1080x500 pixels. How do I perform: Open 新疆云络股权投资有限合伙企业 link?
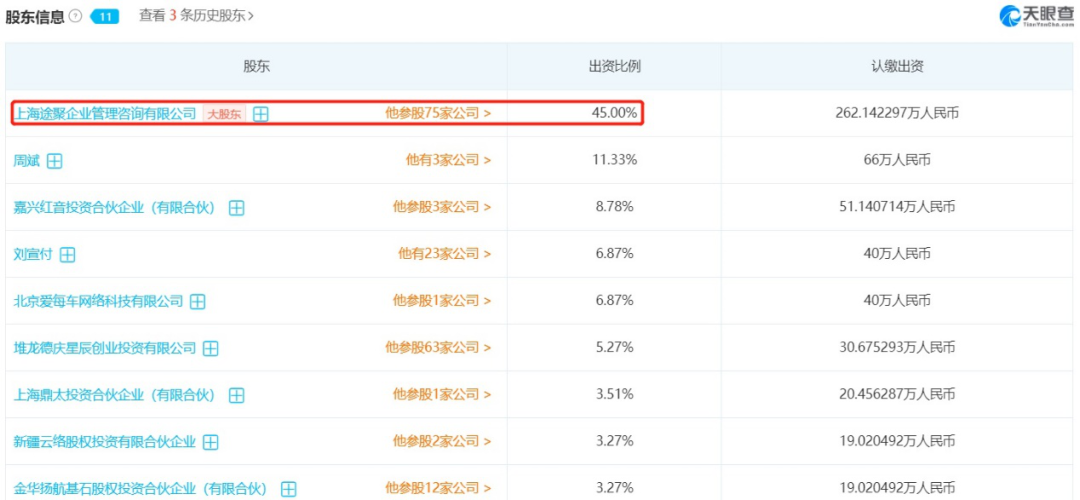point(105,441)
